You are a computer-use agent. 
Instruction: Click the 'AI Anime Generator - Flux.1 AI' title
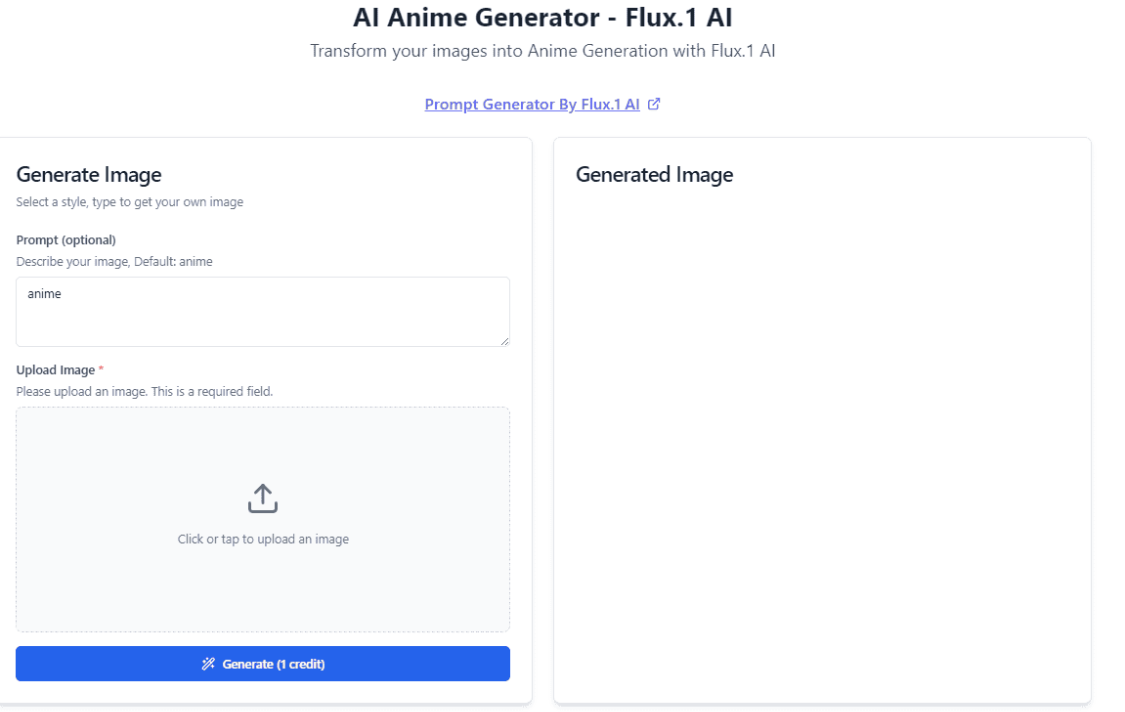[542, 17]
